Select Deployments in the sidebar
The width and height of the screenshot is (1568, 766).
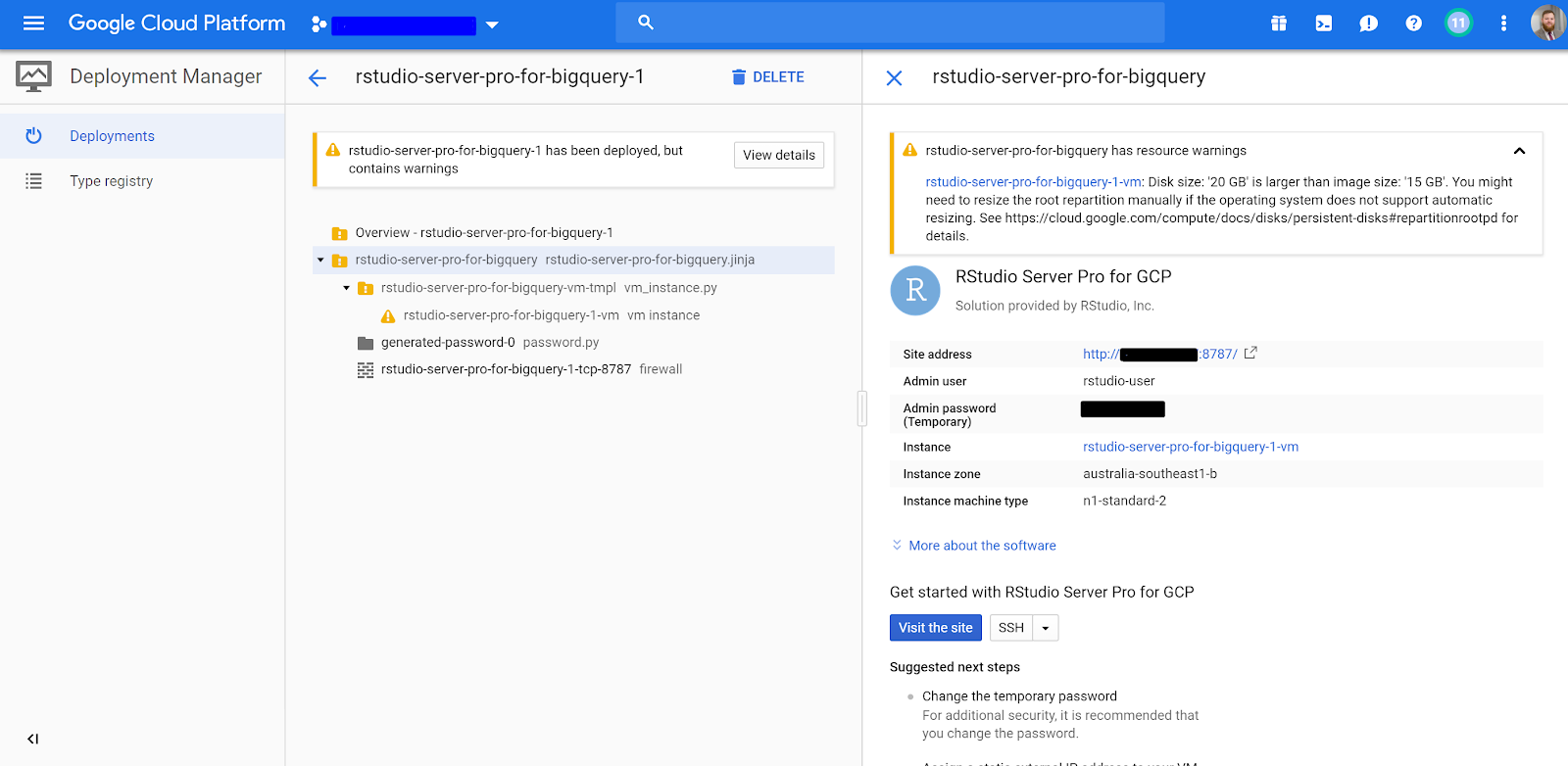point(142,136)
